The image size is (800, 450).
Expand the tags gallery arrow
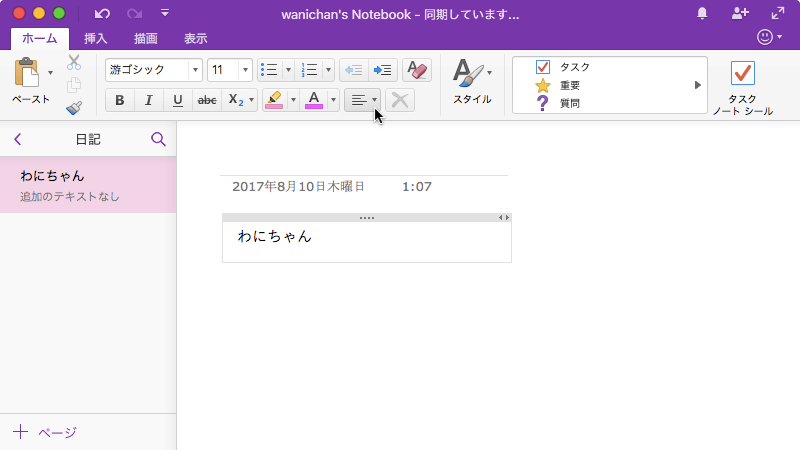697,85
